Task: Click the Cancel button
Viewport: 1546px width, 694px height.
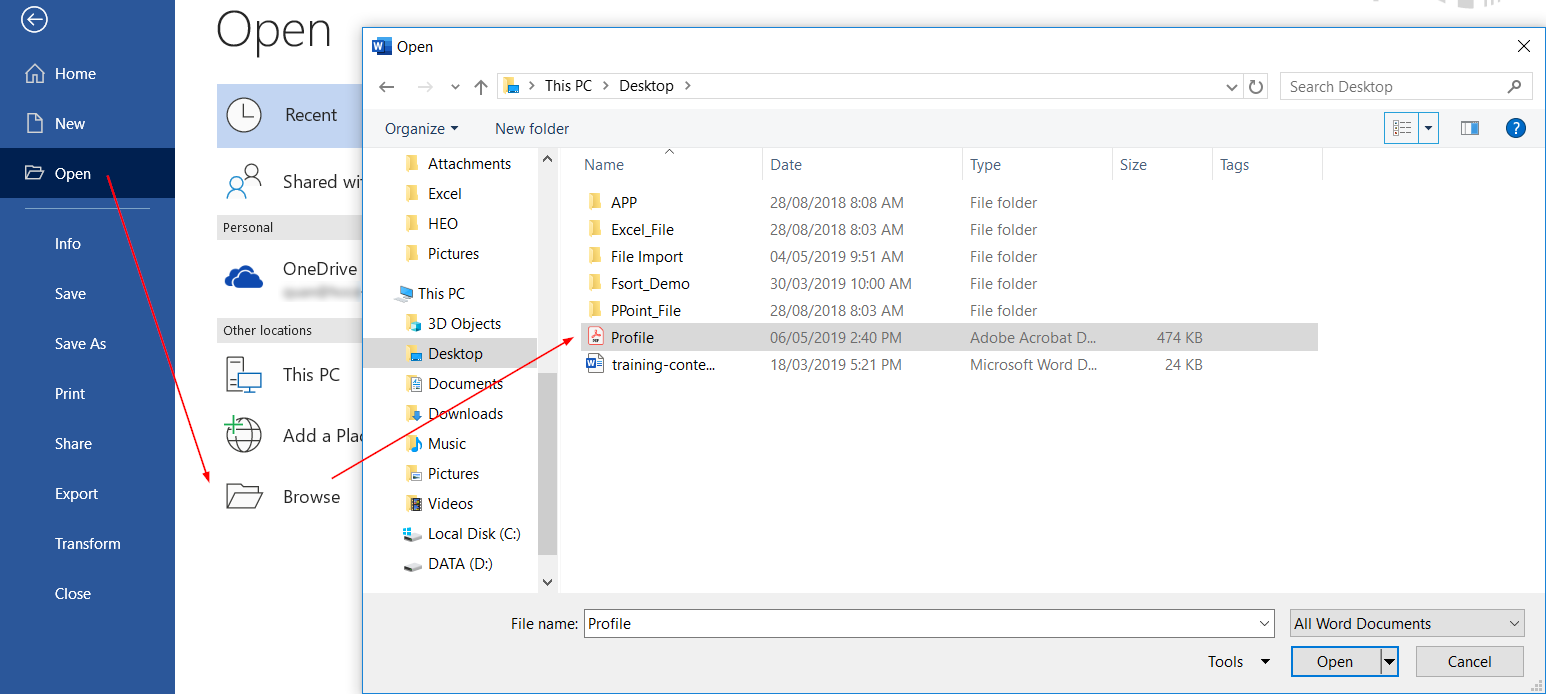Action: 1469,661
